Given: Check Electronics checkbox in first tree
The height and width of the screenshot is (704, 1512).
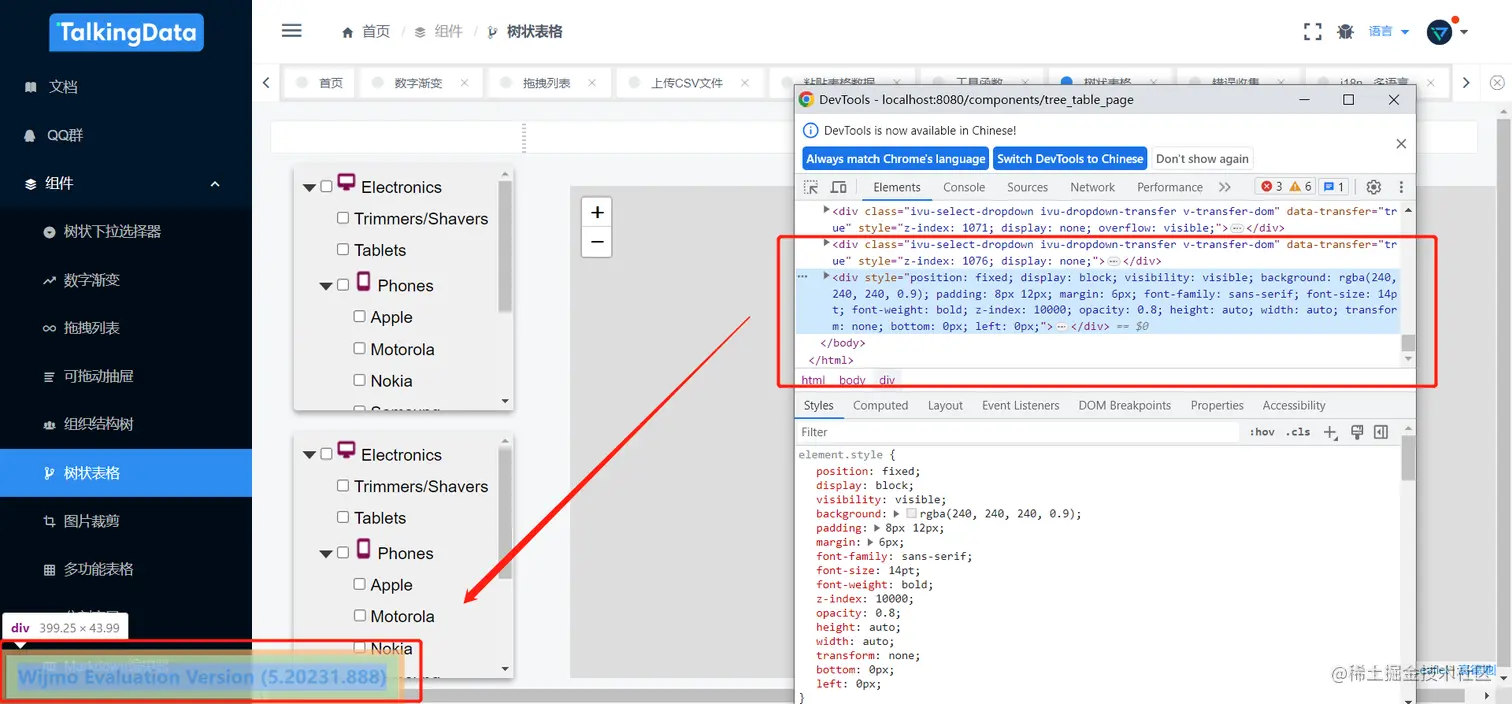Looking at the screenshot, I should (326, 187).
